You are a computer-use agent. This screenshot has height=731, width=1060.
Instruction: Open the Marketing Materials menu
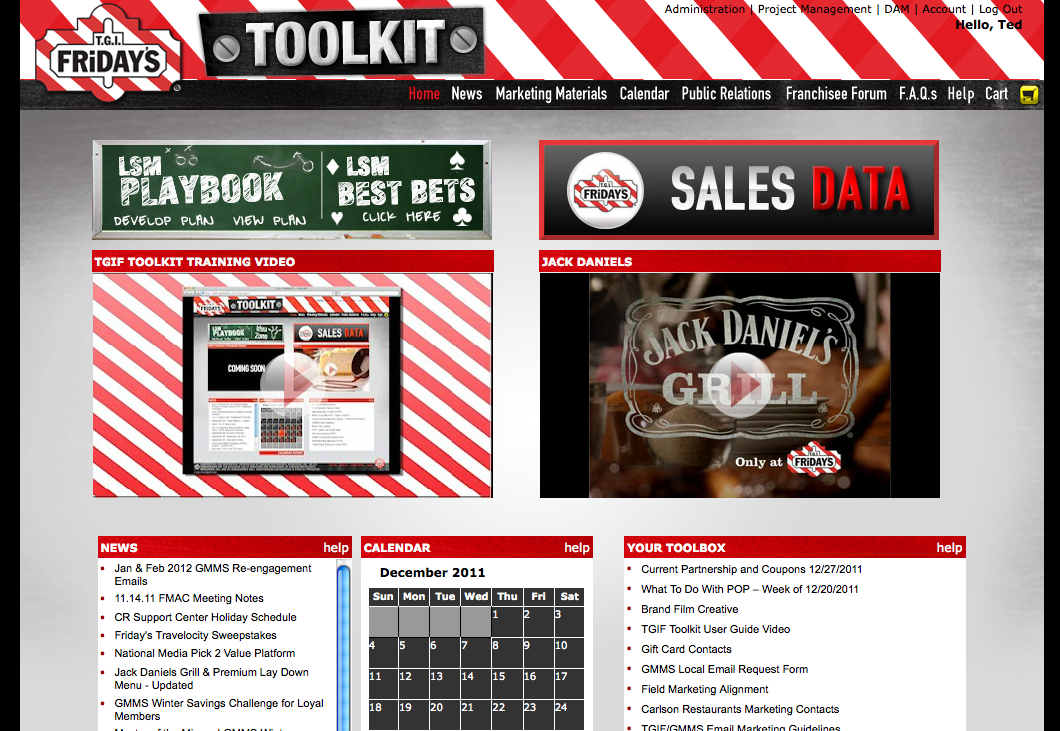tap(551, 94)
